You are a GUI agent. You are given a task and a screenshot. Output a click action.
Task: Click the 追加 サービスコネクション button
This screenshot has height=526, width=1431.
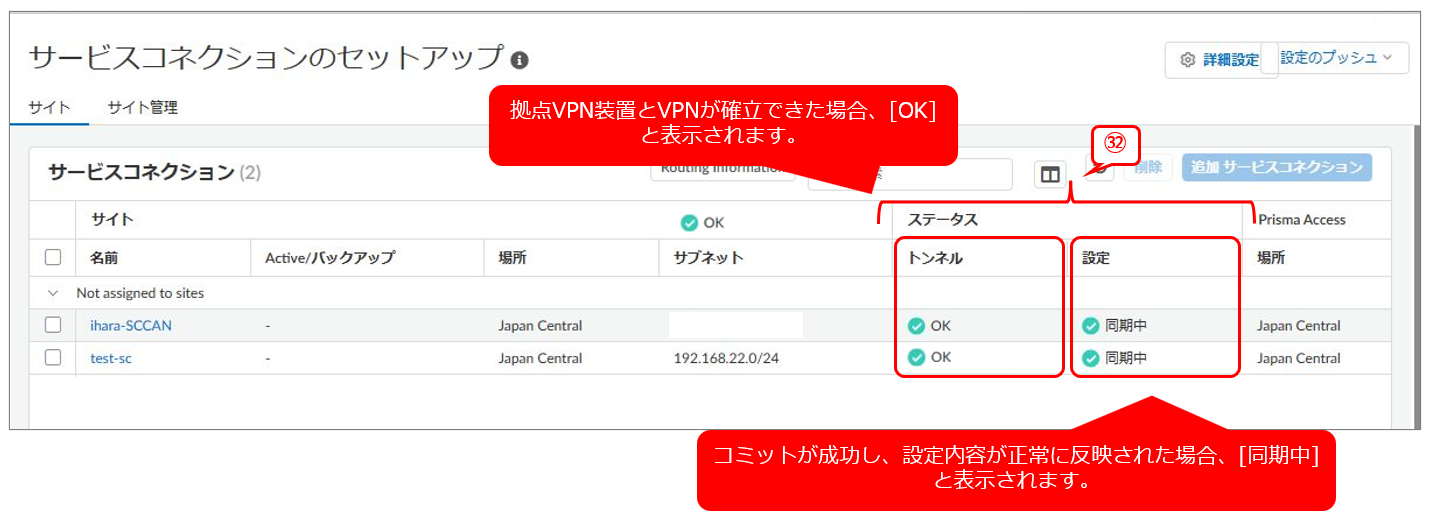tap(1276, 167)
